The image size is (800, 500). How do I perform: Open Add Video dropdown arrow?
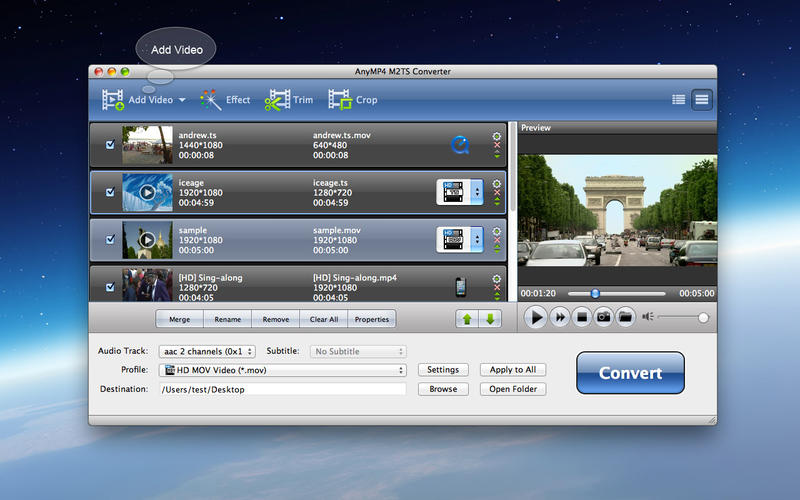click(x=182, y=100)
